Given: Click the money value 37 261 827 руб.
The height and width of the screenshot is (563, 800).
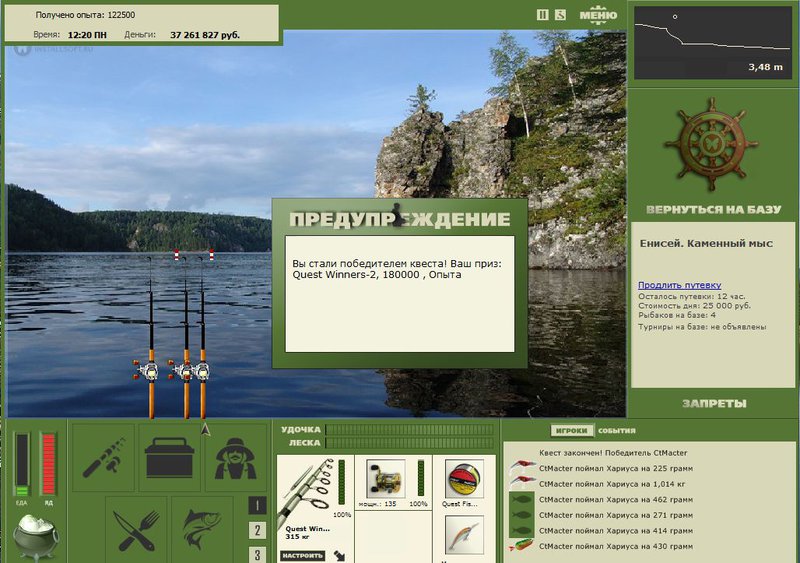Looking at the screenshot, I should pos(205,35).
